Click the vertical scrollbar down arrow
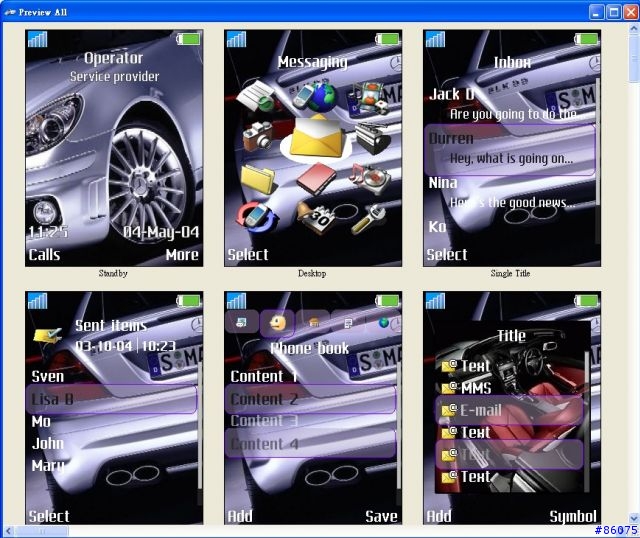Image resolution: width=640 pixels, height=538 pixels. click(634, 519)
